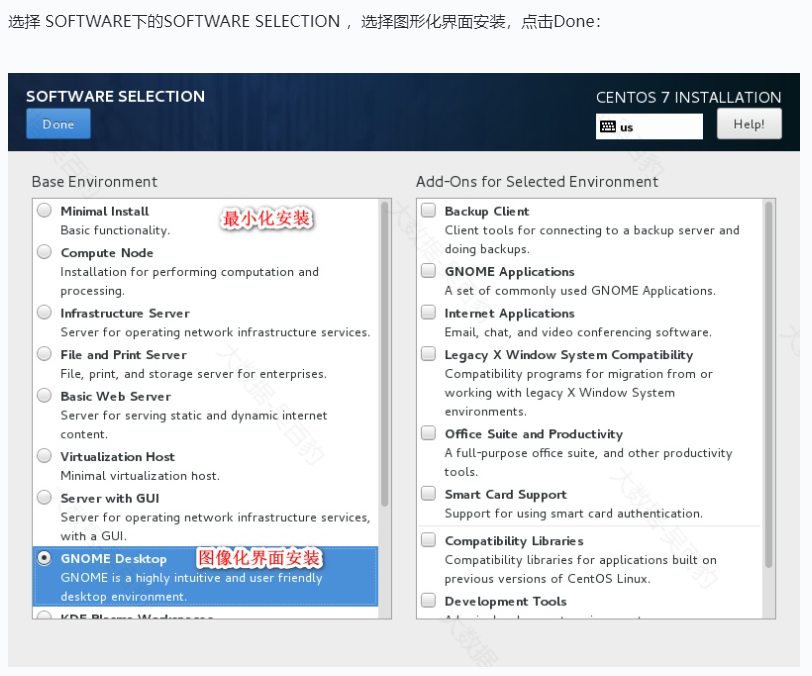
Task: Click the Add-Ons for Selected Environment heading
Action: click(x=537, y=182)
